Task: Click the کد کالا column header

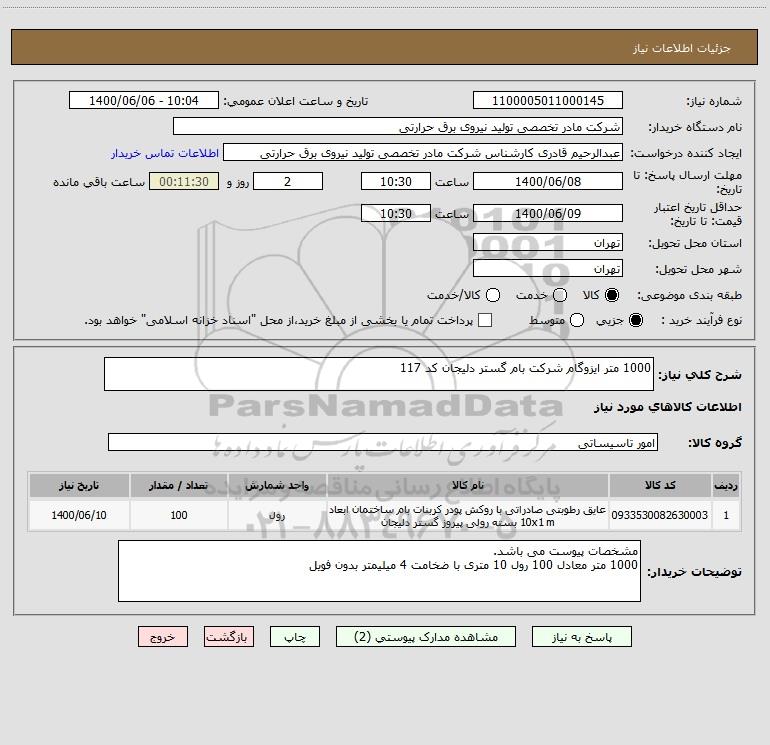Action: tap(660, 485)
